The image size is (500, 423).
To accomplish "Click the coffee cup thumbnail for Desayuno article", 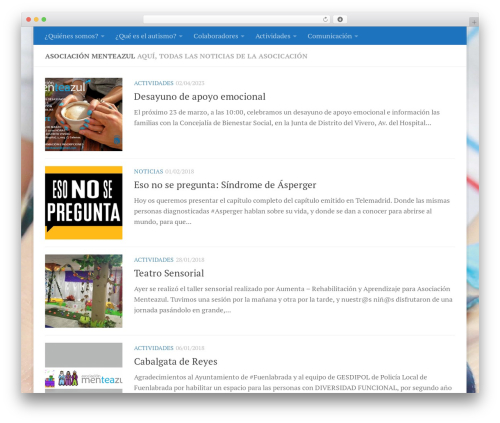I will click(x=84, y=114).
